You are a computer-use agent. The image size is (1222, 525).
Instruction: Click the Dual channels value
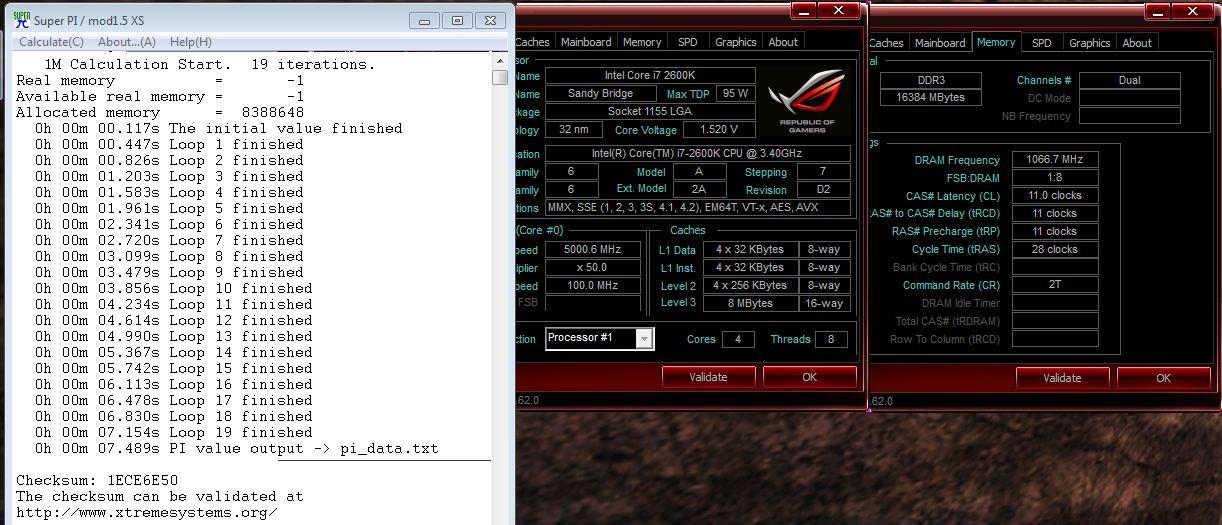1130,80
